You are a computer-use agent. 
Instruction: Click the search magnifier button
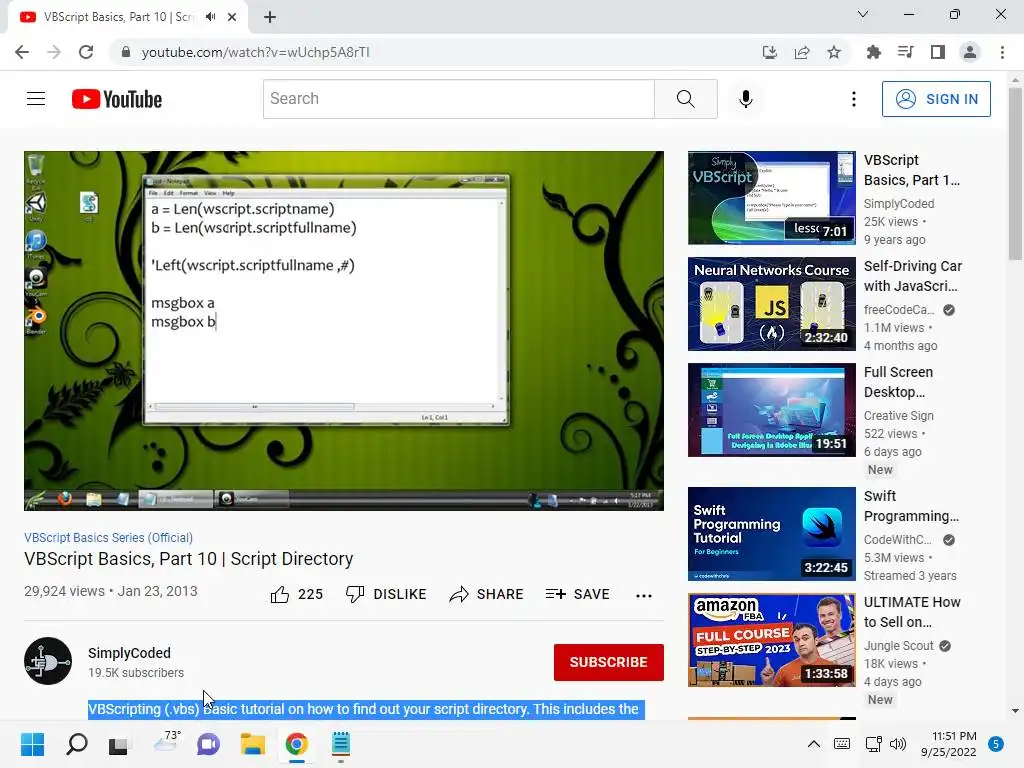686,99
